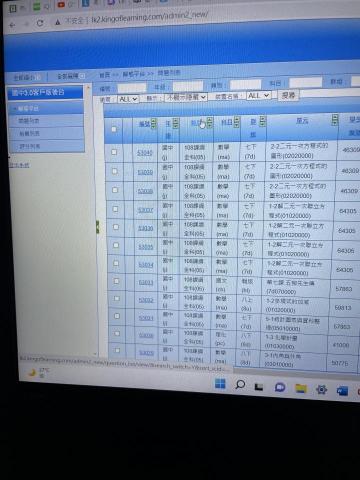Click the 科目 filter input field
Viewport: 360px width, 480px height.
pyautogui.click(x=305, y=82)
